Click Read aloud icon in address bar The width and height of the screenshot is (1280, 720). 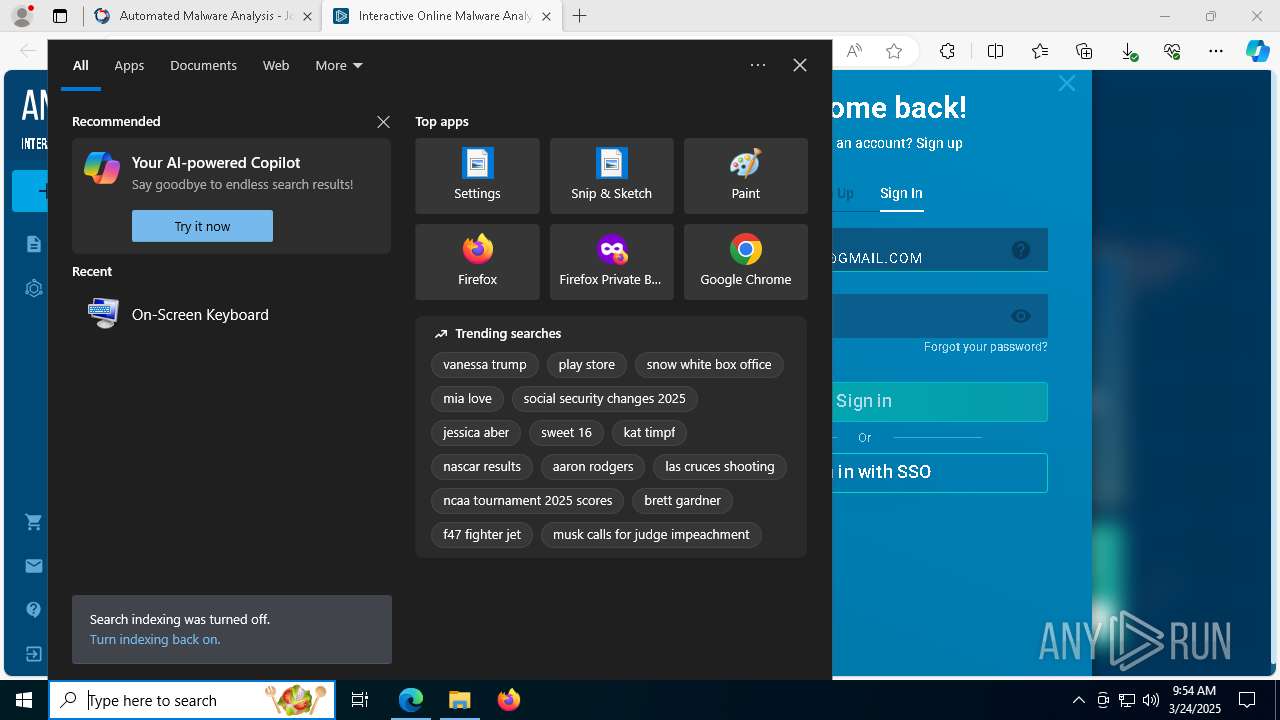(854, 51)
